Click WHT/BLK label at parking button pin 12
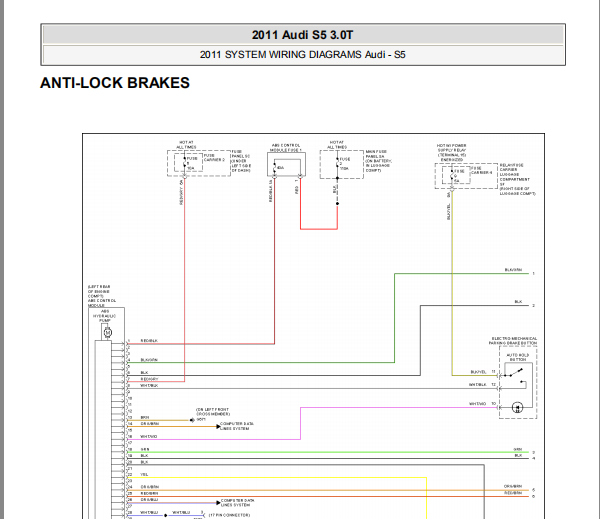 [x=478, y=385]
